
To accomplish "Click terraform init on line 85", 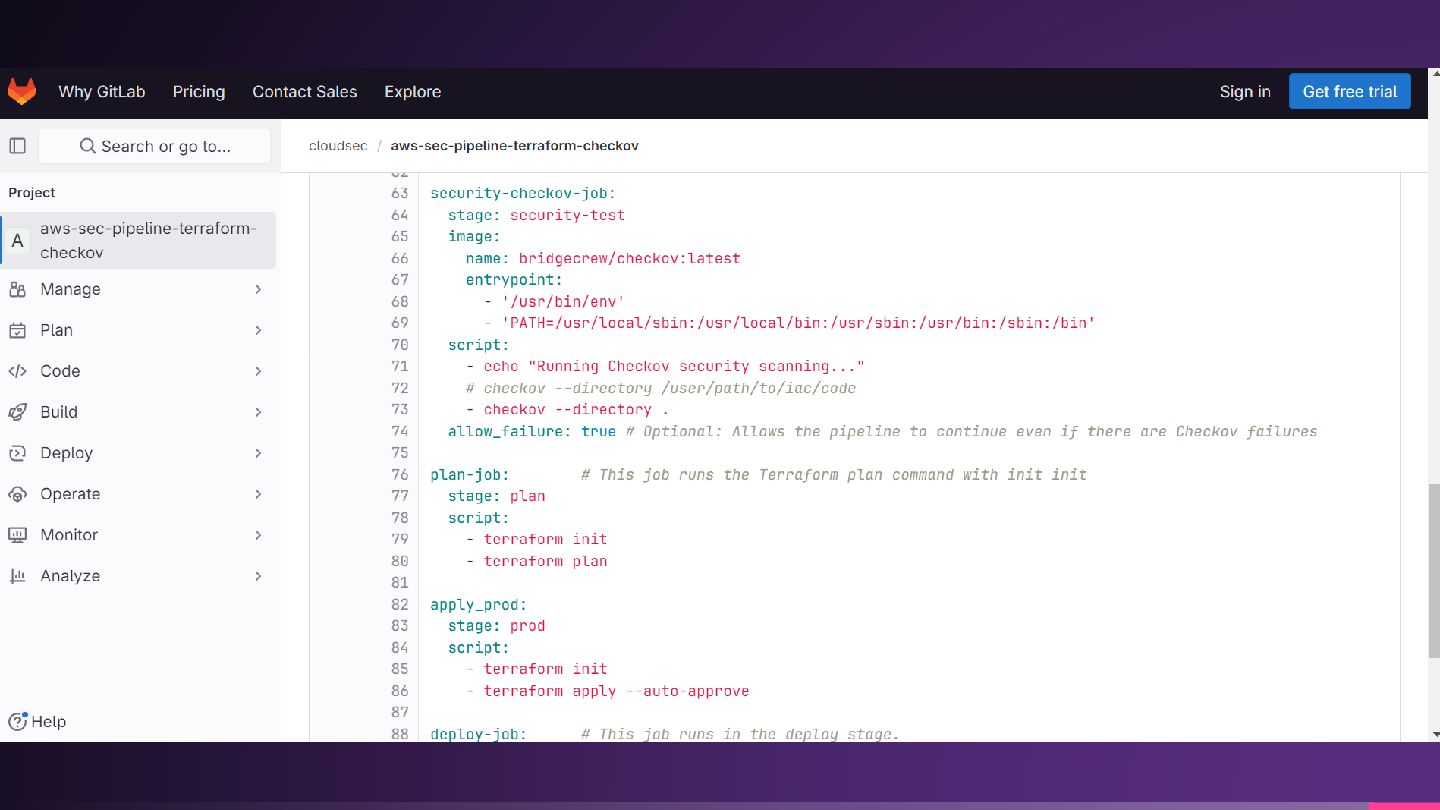I will pyautogui.click(x=546, y=669).
